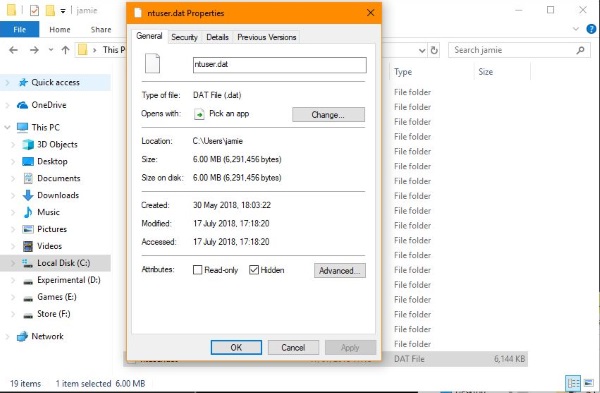This screenshot has height=393, width=600.
Task: Click the Downloads arrow icon in sidebar
Action: pyautogui.click(x=28, y=195)
